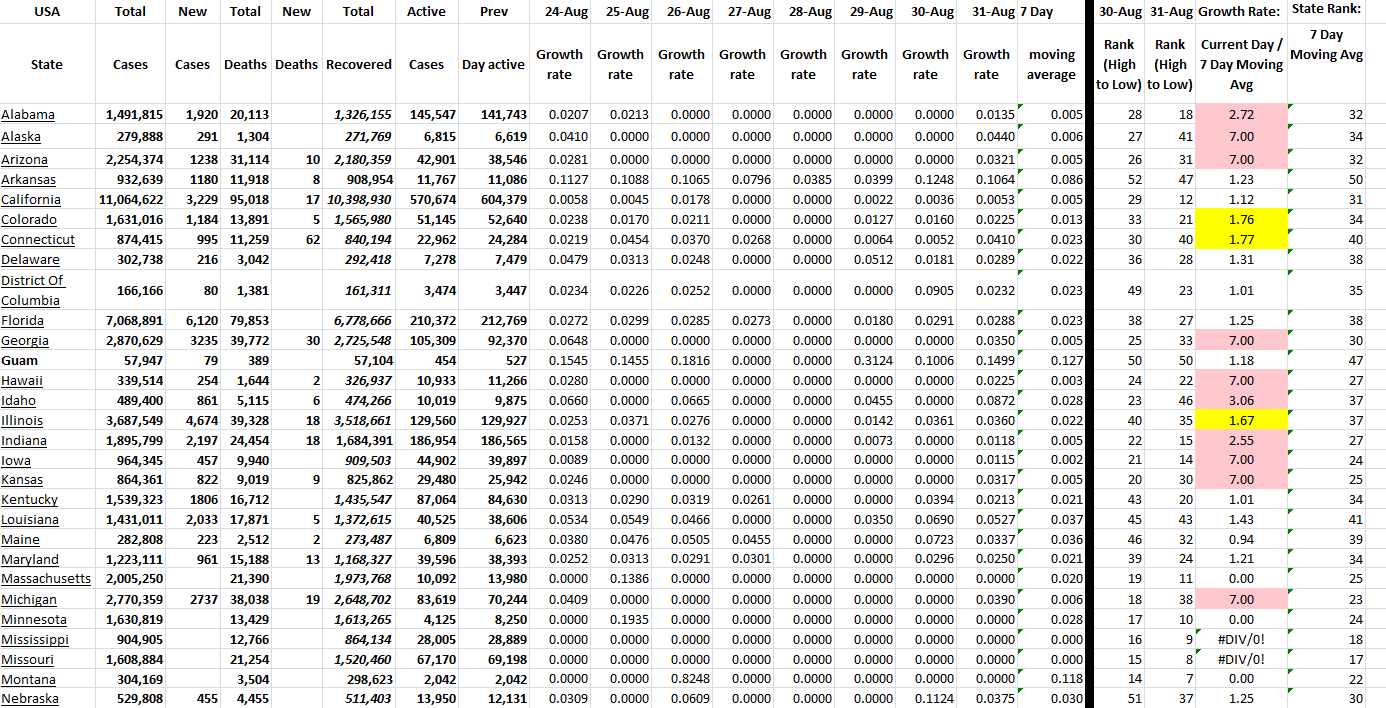The width and height of the screenshot is (1386, 708).
Task: Click the Hawaii state link
Action: 22,381
